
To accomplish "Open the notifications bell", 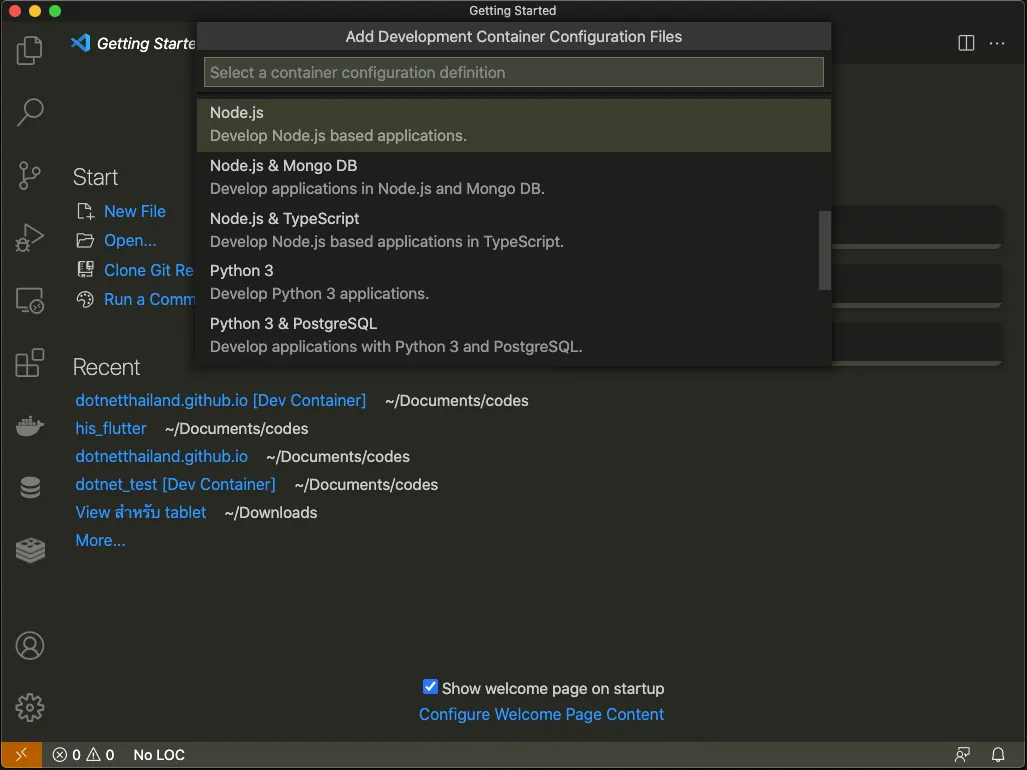I will 998,755.
